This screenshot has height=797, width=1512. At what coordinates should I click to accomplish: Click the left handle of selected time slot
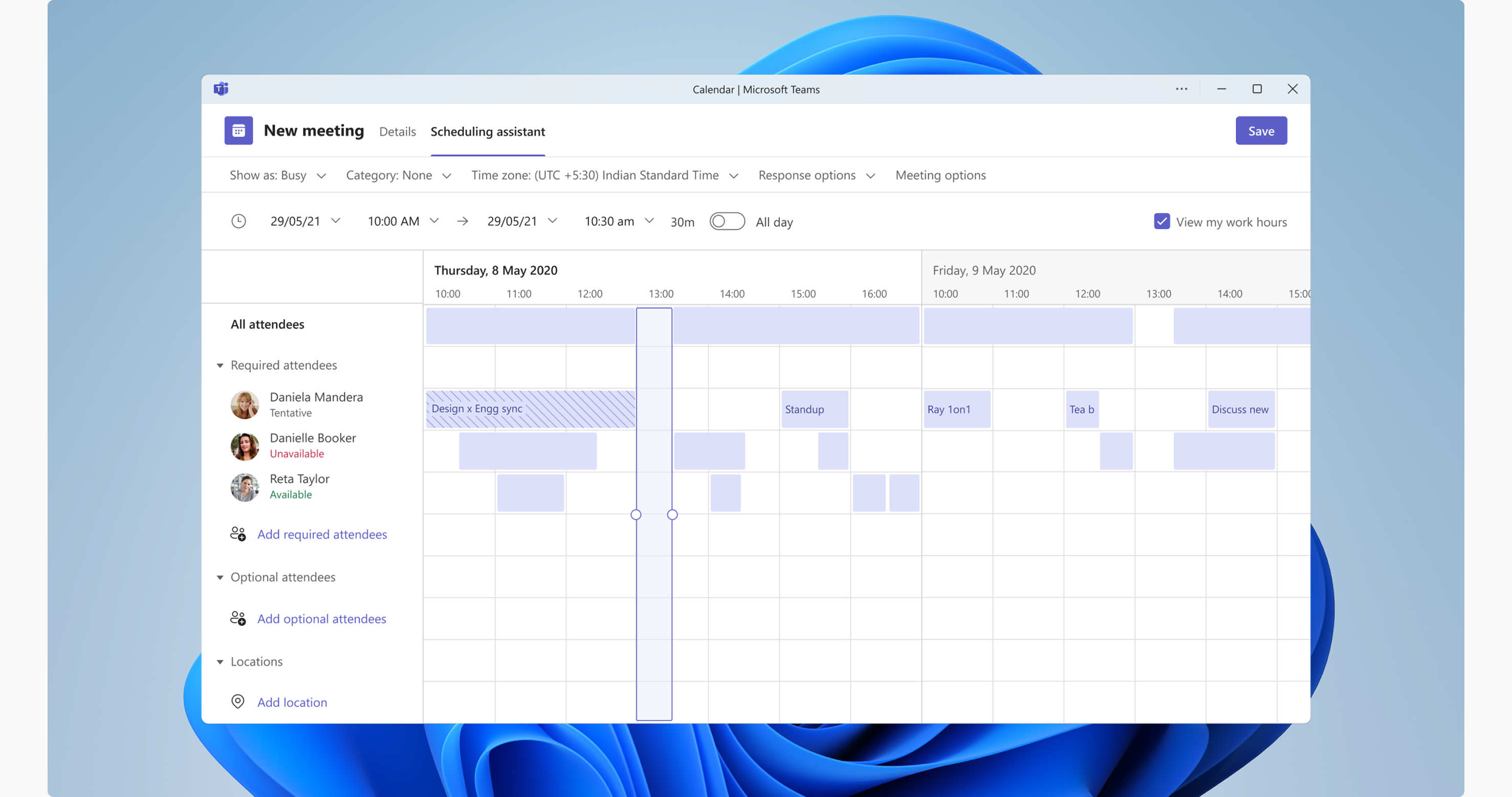[636, 514]
